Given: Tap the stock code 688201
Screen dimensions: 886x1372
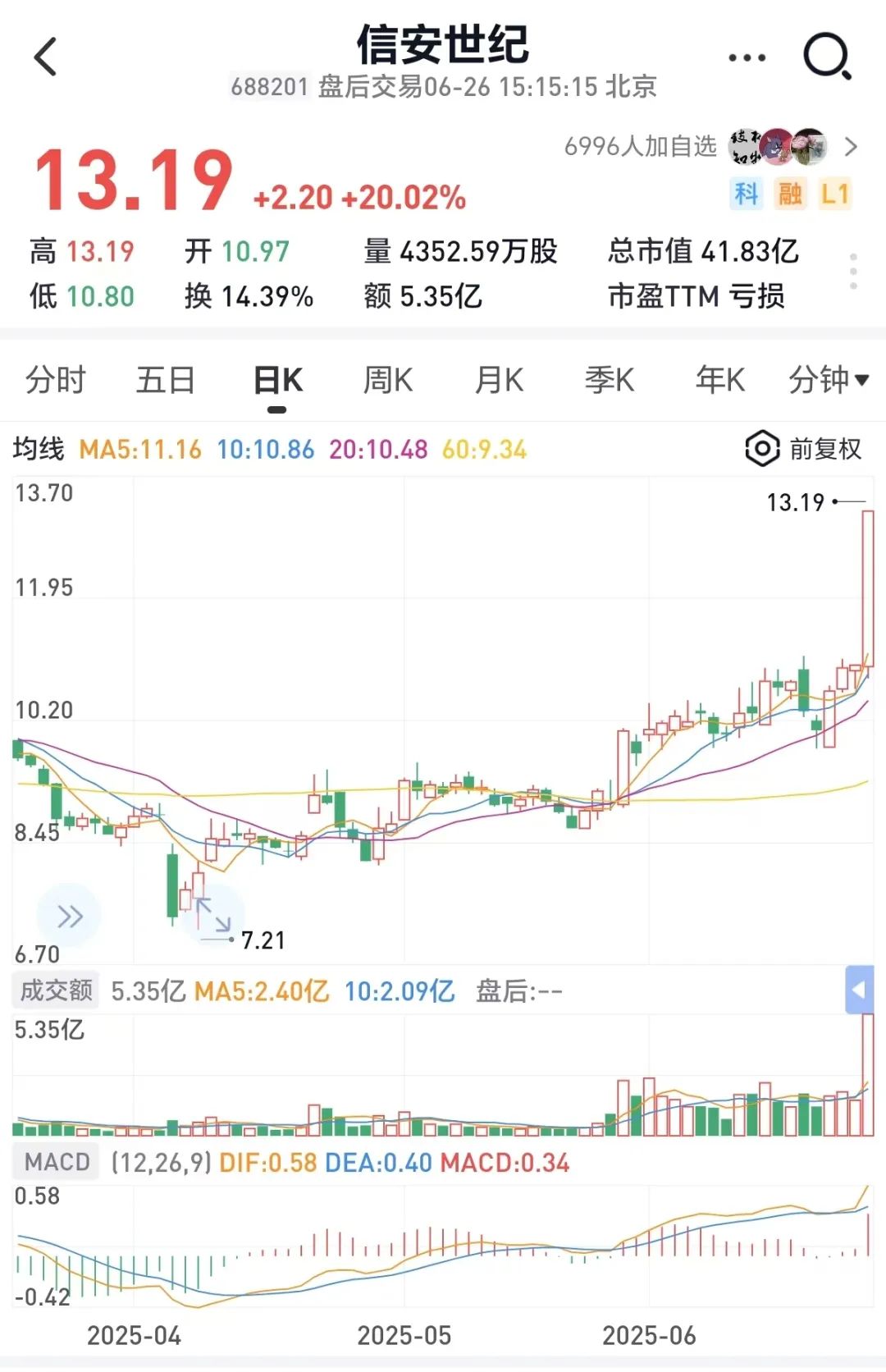Looking at the screenshot, I should (x=269, y=87).
